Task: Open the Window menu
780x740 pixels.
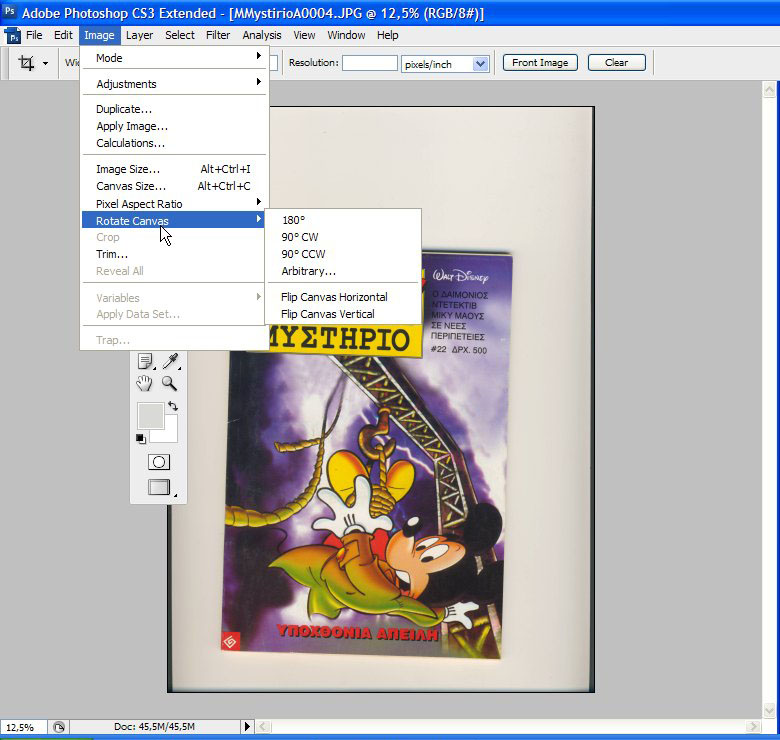Action: 346,35
